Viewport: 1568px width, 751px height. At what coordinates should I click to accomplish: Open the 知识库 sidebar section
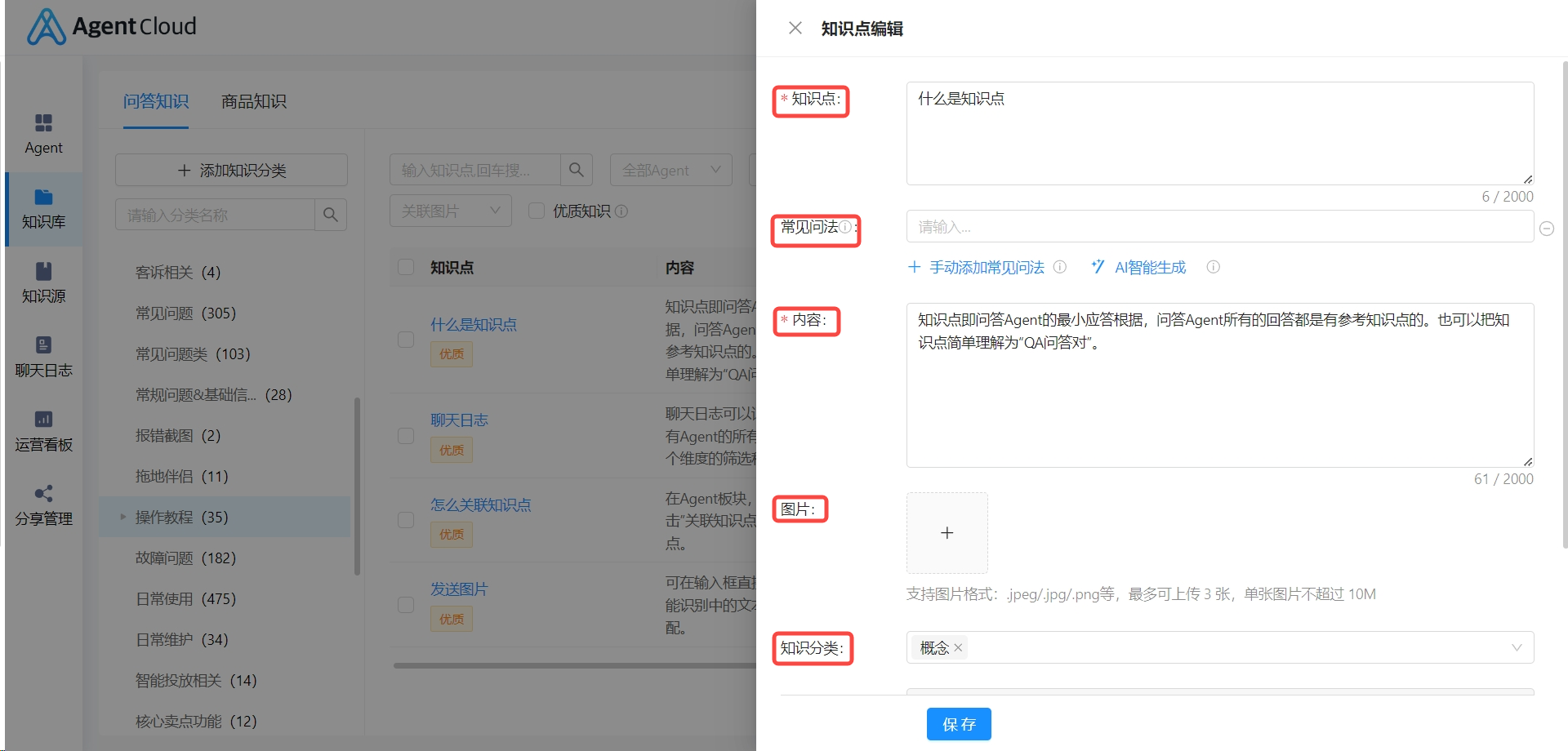pyautogui.click(x=43, y=209)
